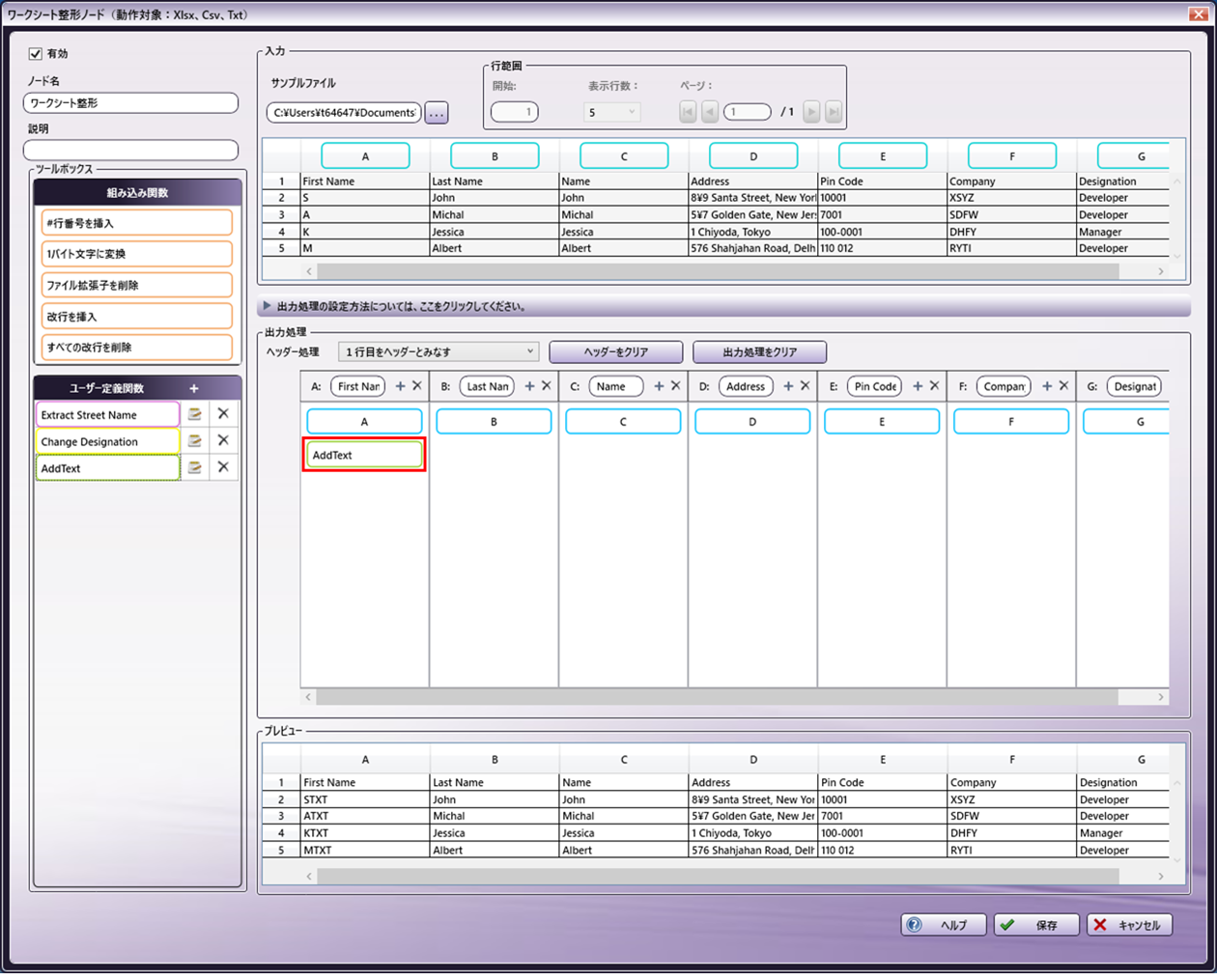Browse for sample file with ellipsis button

[437, 113]
